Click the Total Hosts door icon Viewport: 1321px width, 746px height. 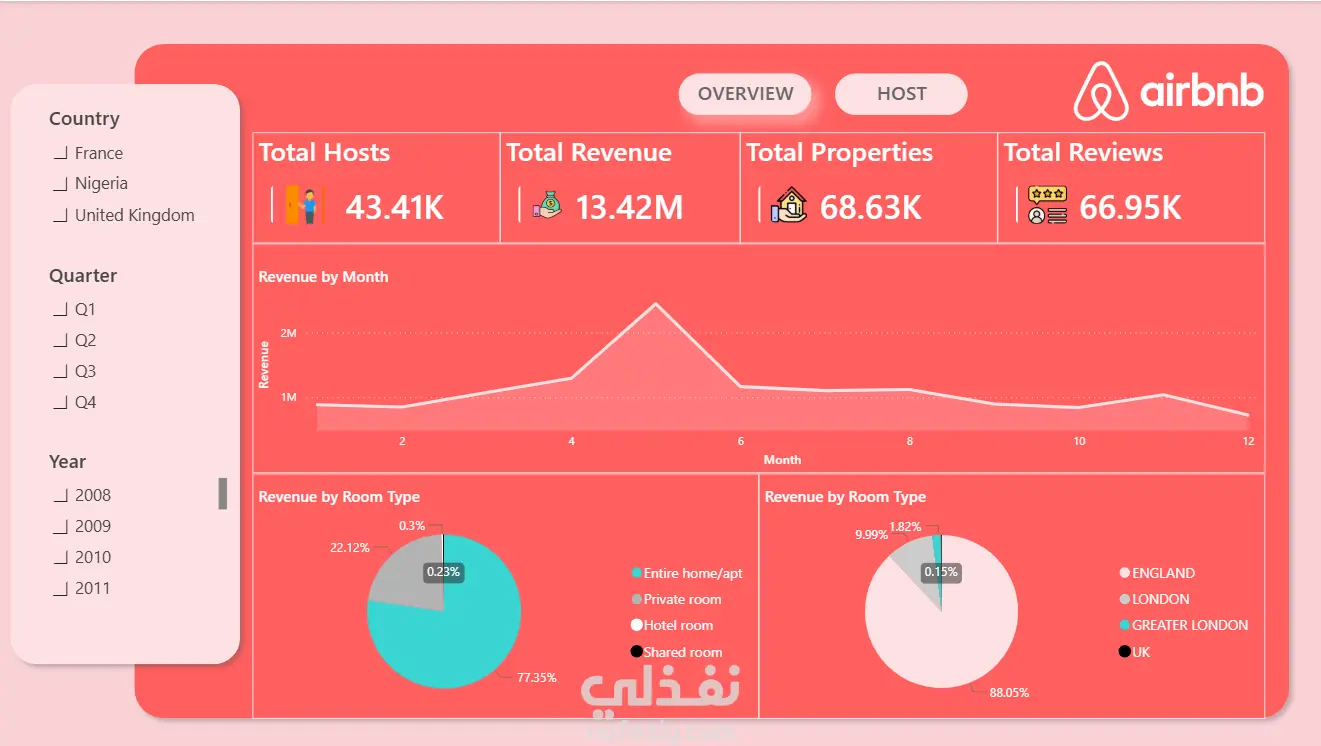306,204
